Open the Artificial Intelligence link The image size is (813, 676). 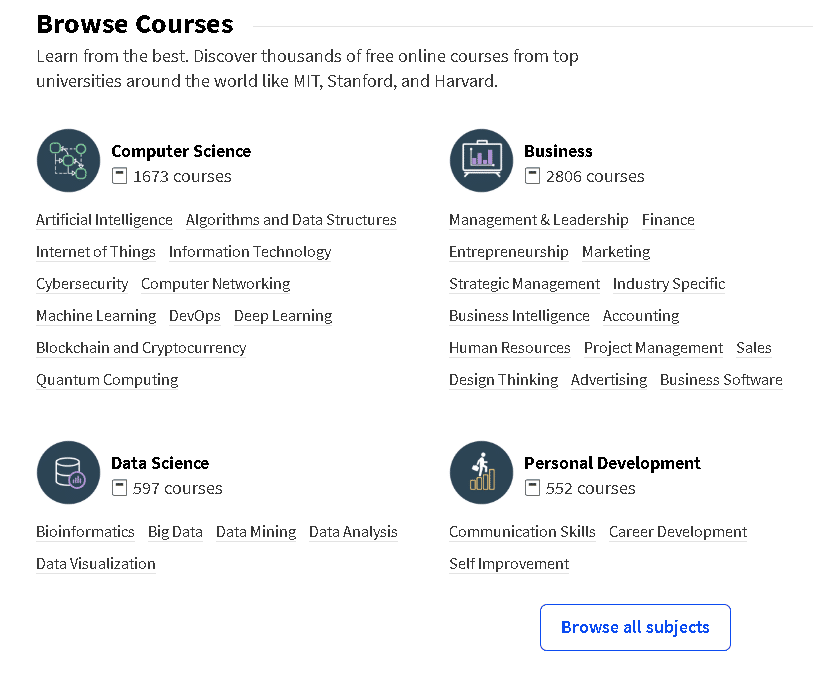tap(104, 220)
